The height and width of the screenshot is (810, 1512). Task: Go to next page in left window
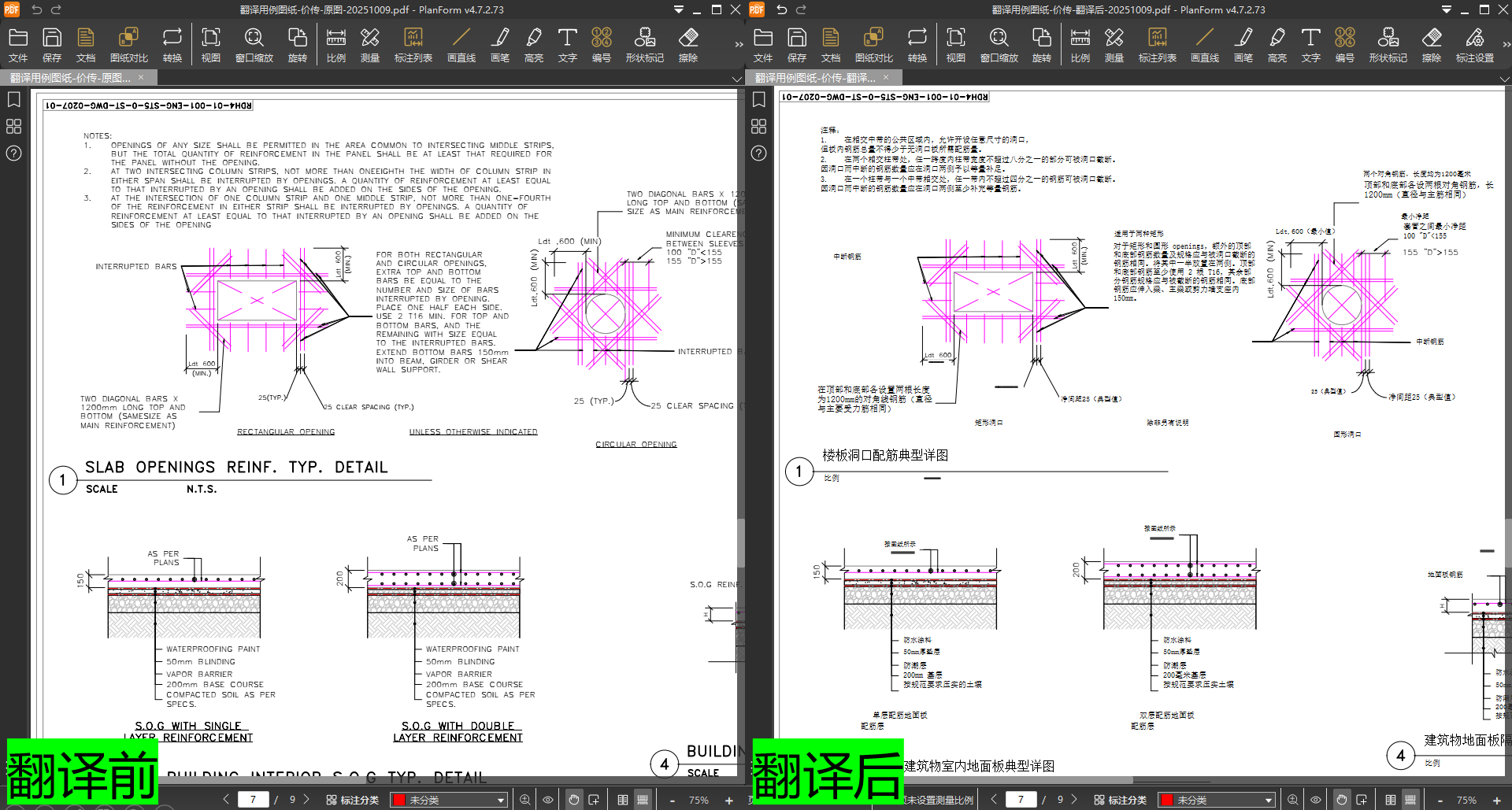307,800
